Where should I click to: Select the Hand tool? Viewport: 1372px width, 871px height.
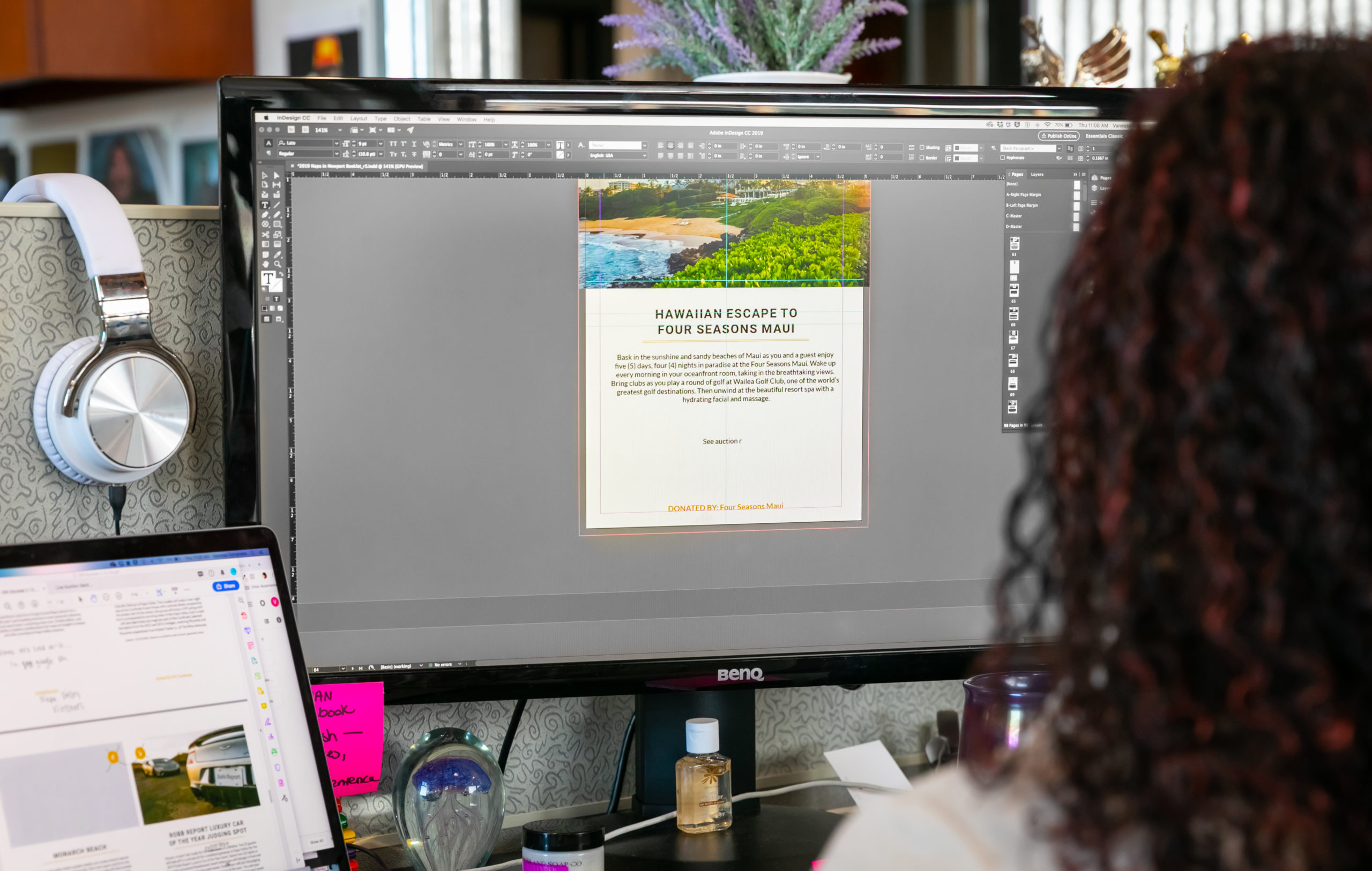[x=265, y=264]
